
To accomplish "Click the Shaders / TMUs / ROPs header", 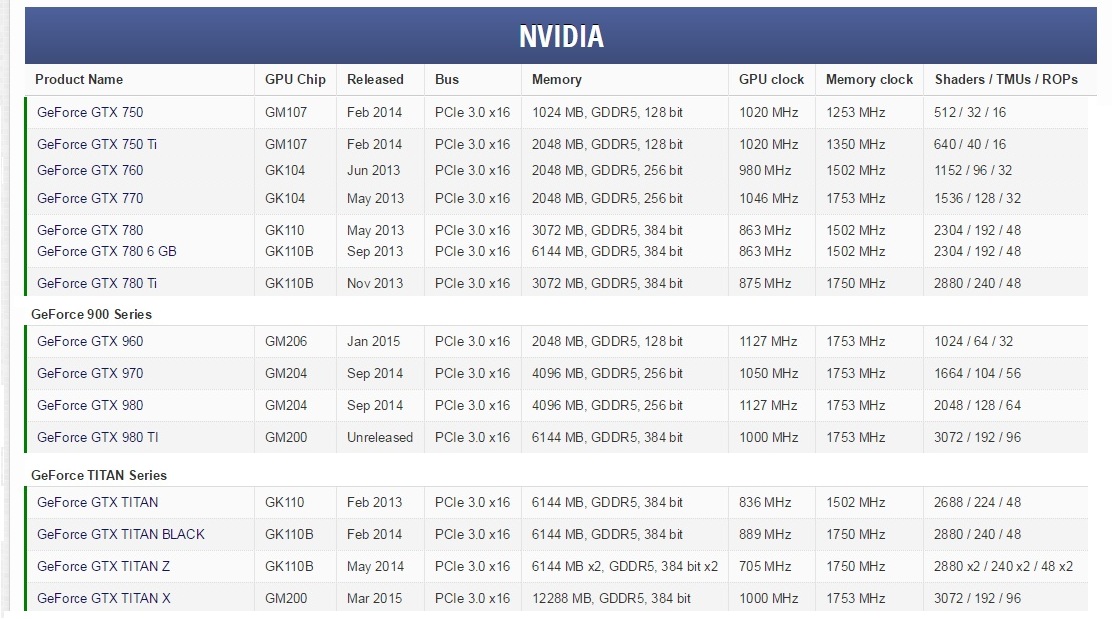I will click(1006, 79).
